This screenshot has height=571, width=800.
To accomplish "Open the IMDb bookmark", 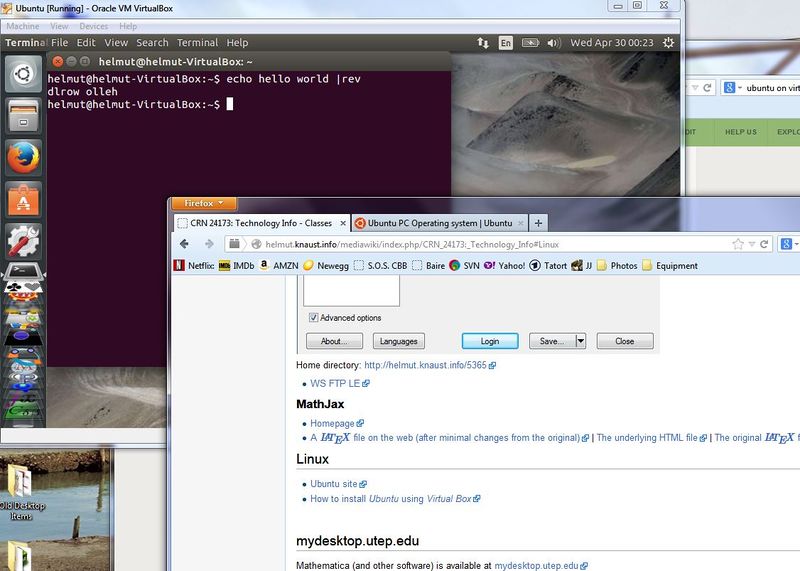I will 236,265.
